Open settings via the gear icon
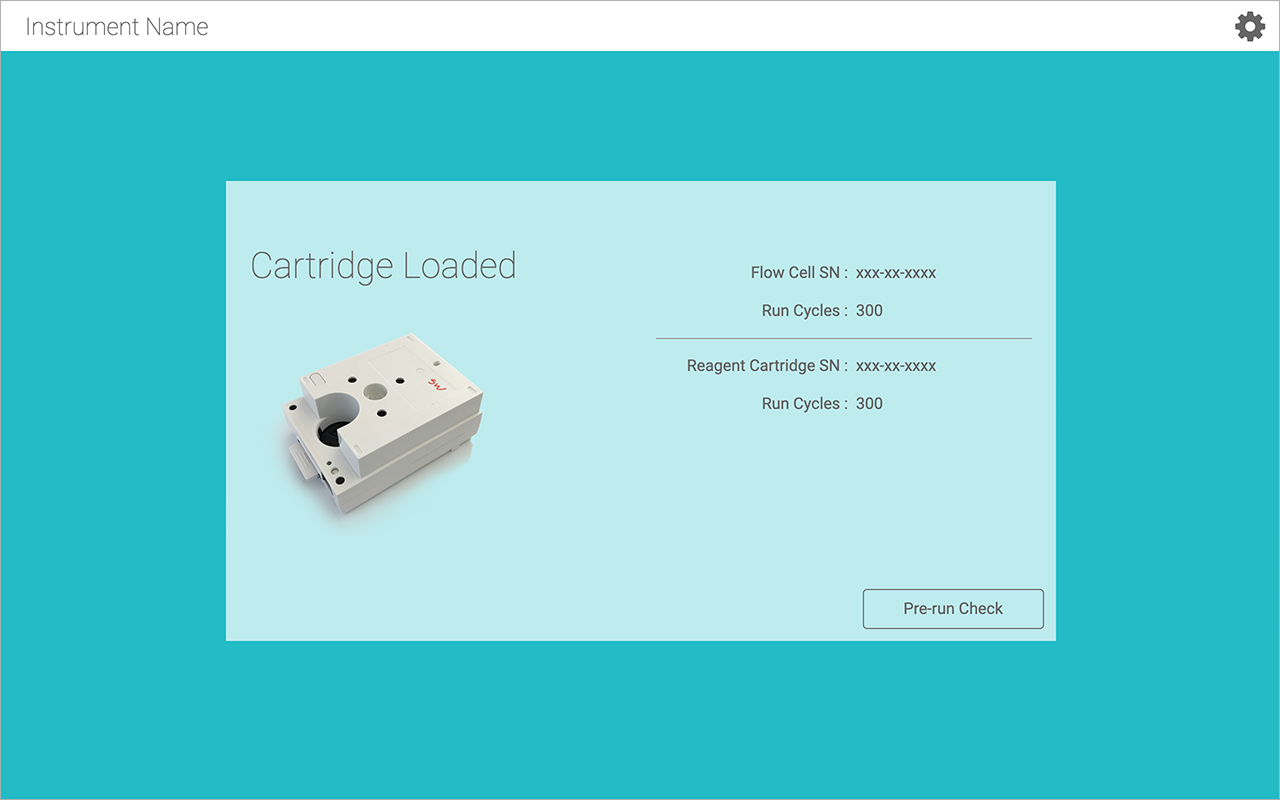Screen dimensions: 1280x800 pyautogui.click(x=1250, y=27)
